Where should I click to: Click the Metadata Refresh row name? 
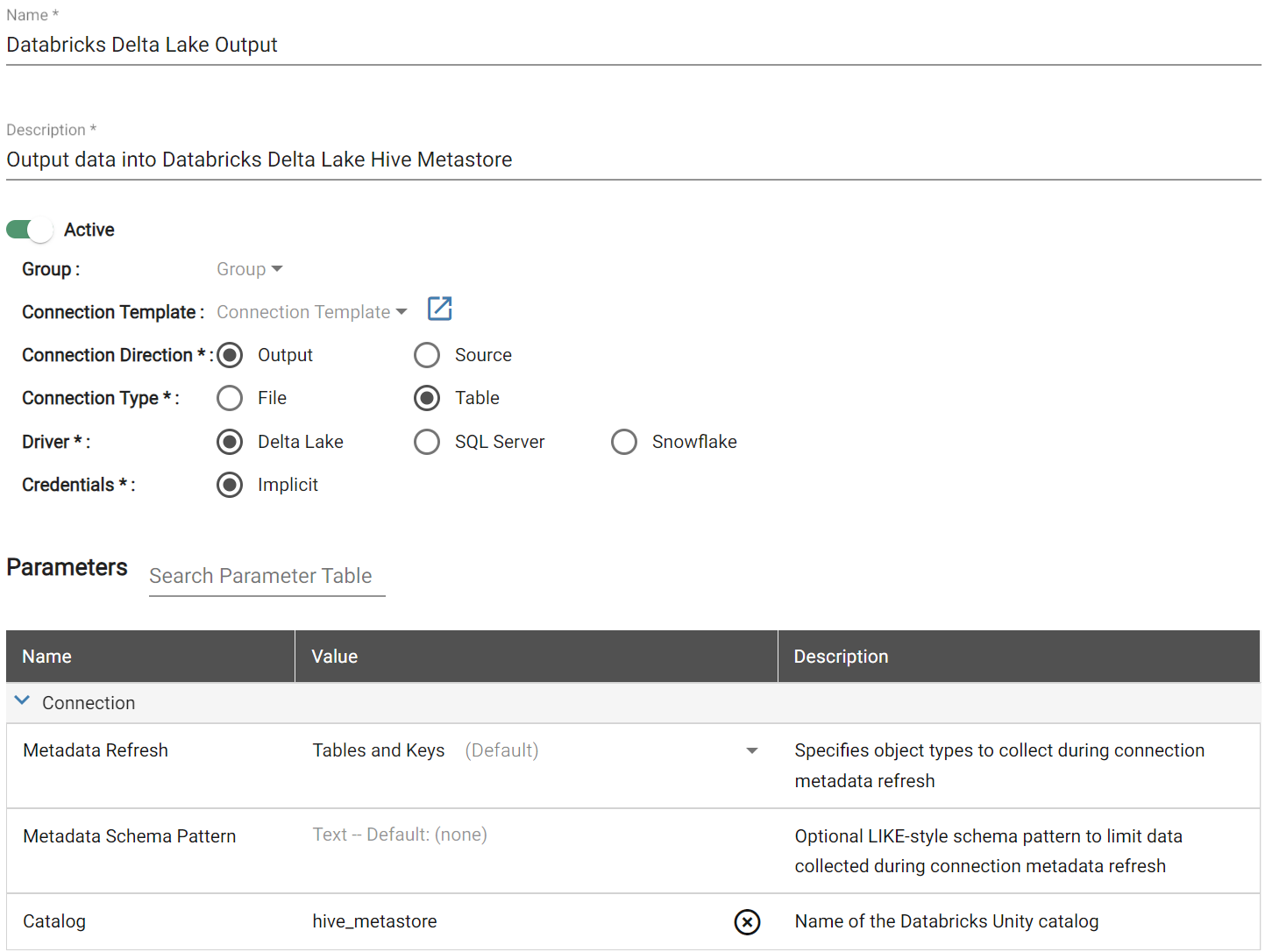(x=96, y=750)
